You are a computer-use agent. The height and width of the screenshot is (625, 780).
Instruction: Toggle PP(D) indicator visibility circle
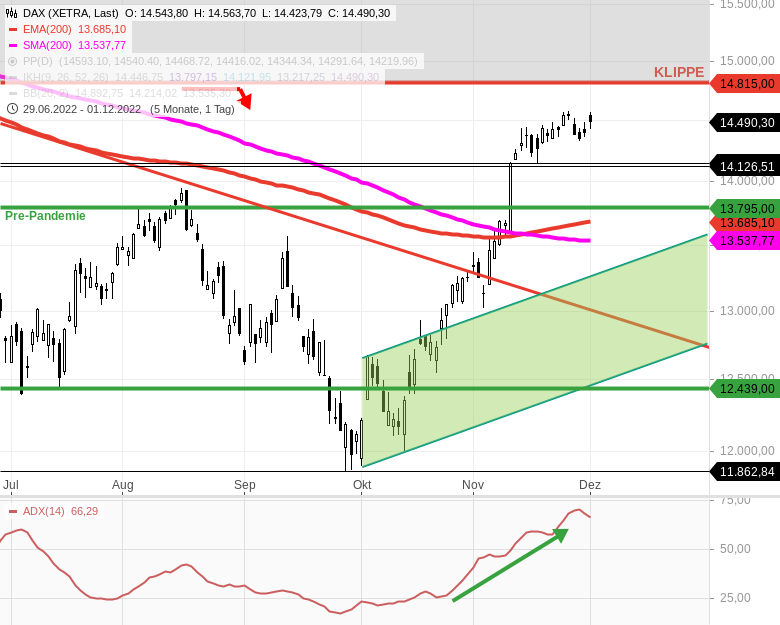13,61
